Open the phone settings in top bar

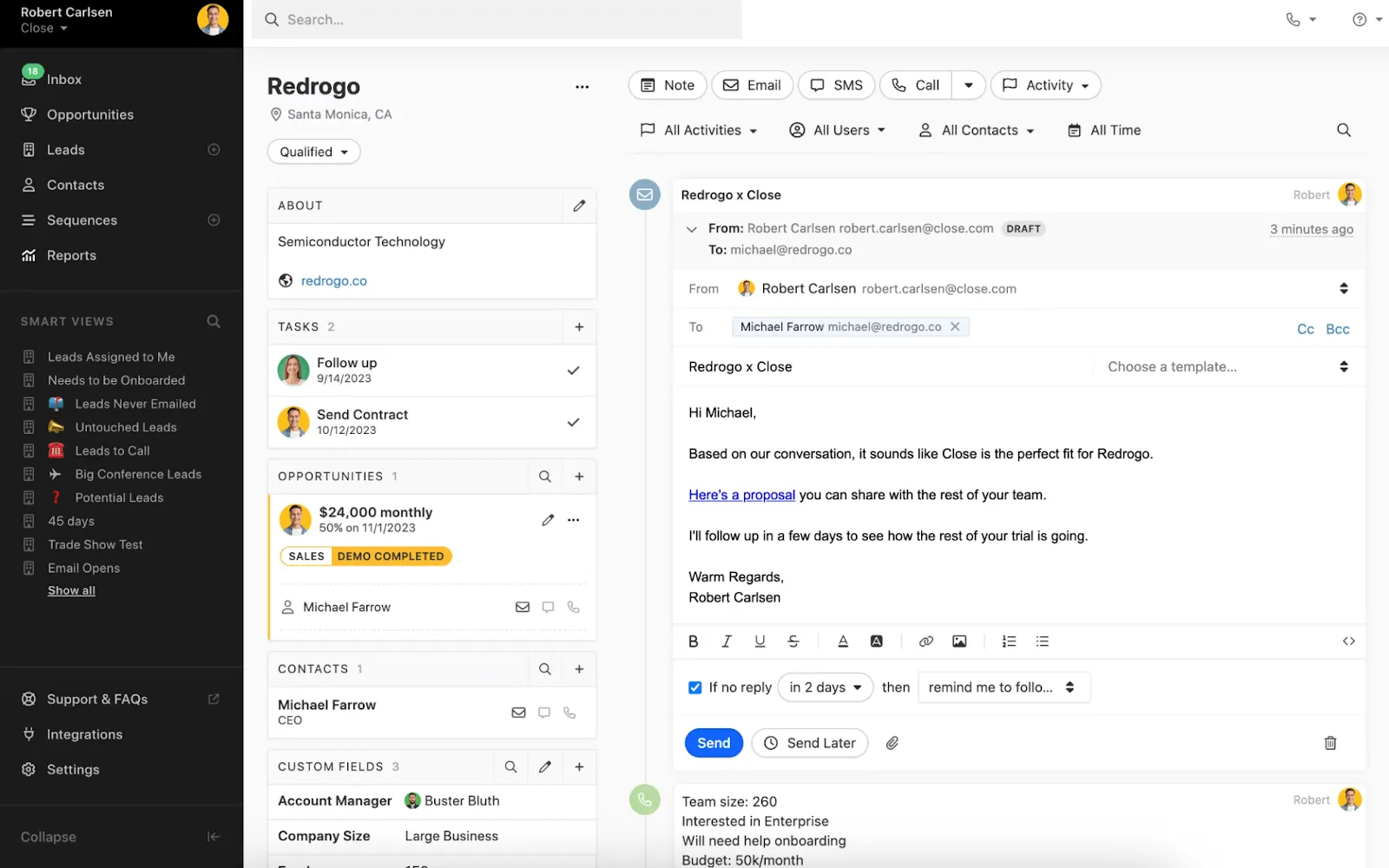click(1300, 20)
